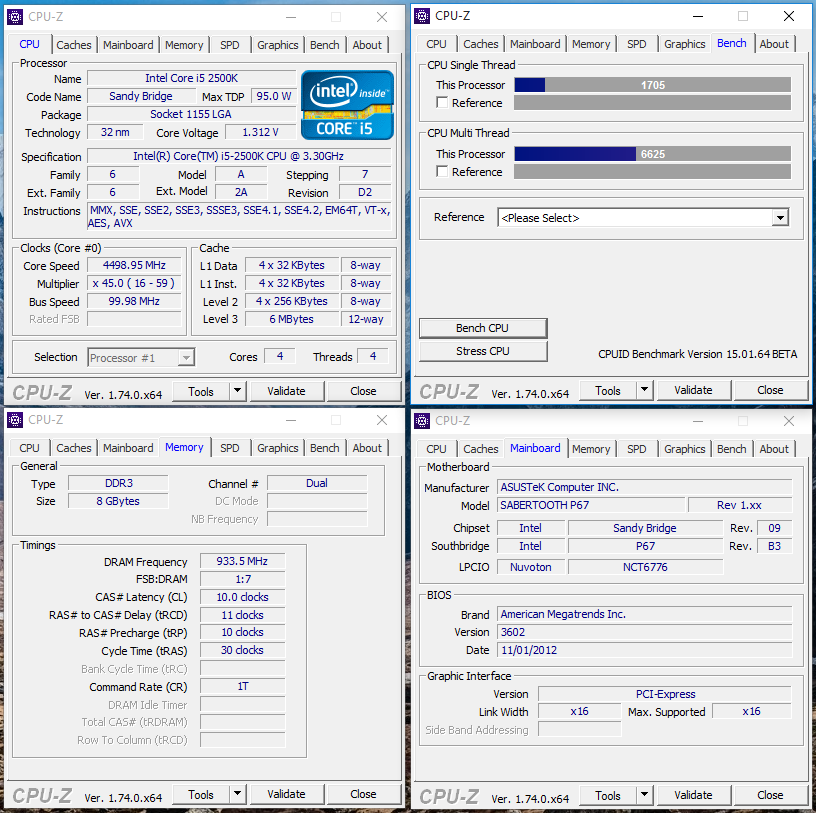816x813 pixels.
Task: Enable the Reference checkbox under CPU Multi Thread
Action: (x=442, y=171)
